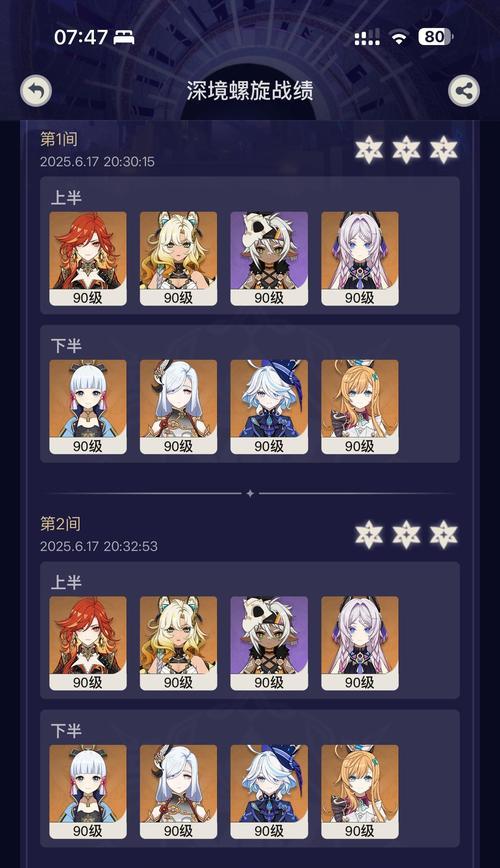This screenshot has width=500, height=868.
Task: Tap skull-mask character in Chamber 2 上半
Action: pyautogui.click(x=269, y=643)
